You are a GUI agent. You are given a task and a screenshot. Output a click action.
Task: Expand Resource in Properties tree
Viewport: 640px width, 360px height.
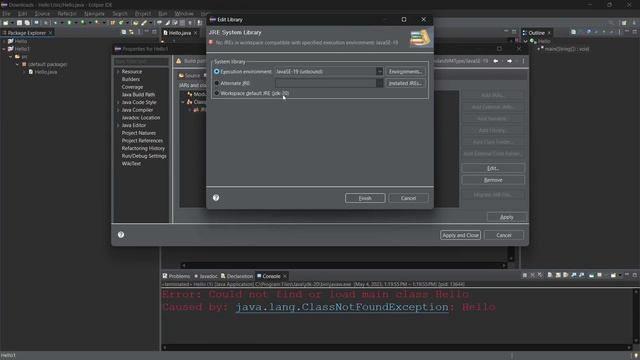pyautogui.click(x=118, y=71)
